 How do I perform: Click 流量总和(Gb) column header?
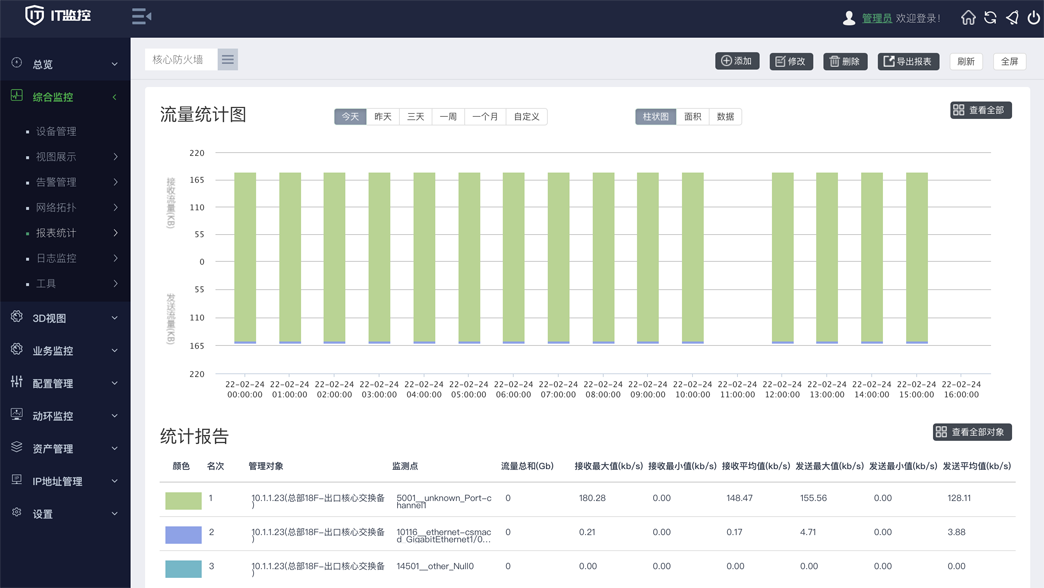(x=527, y=466)
